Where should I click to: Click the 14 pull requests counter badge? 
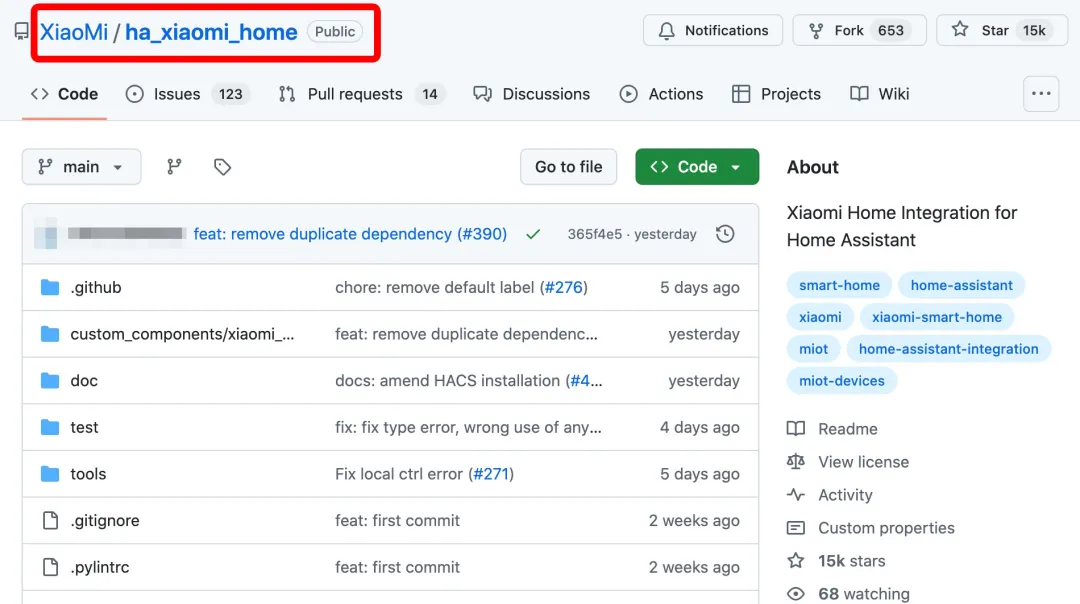point(430,94)
